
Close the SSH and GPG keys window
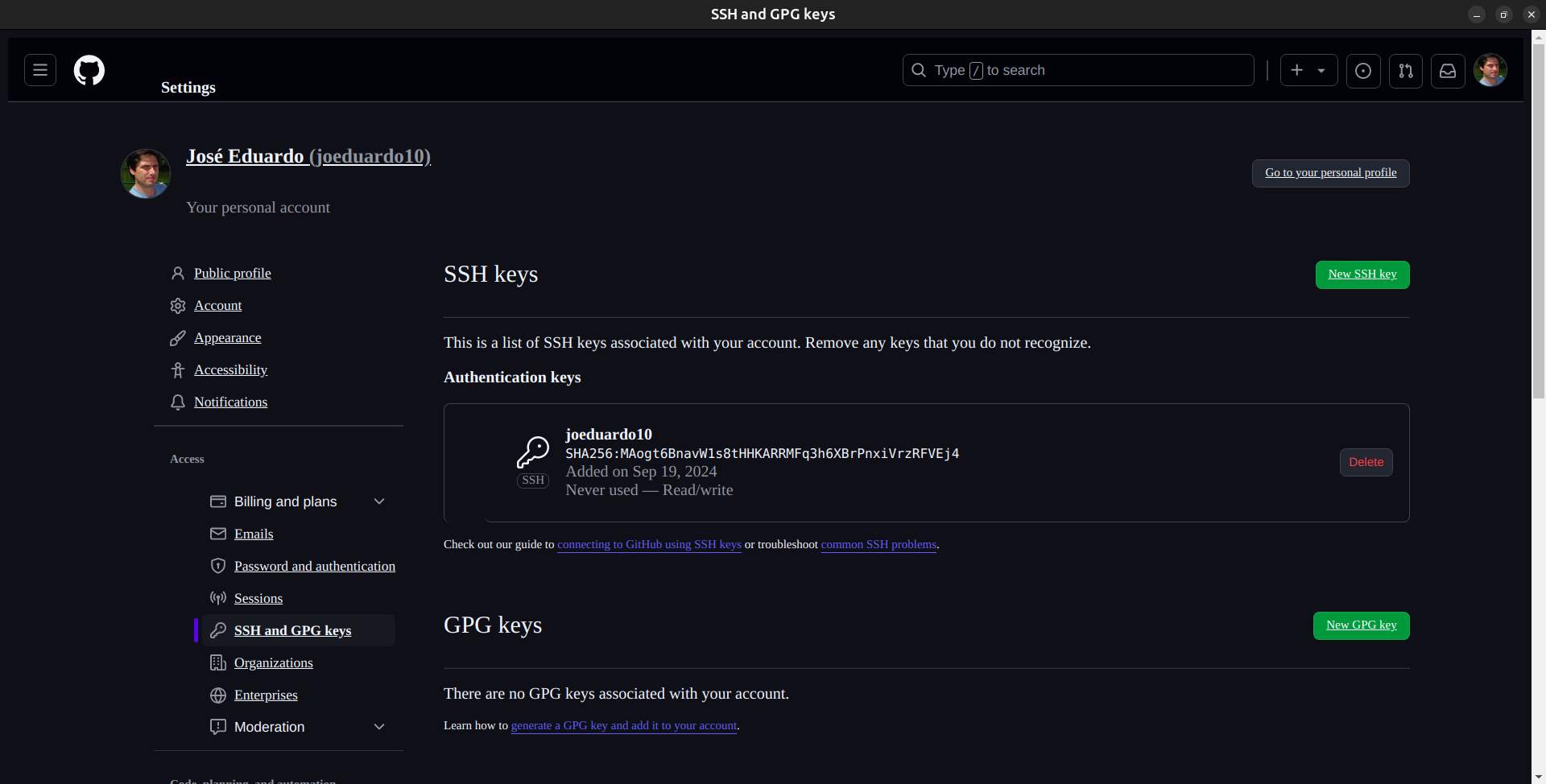1532,14
